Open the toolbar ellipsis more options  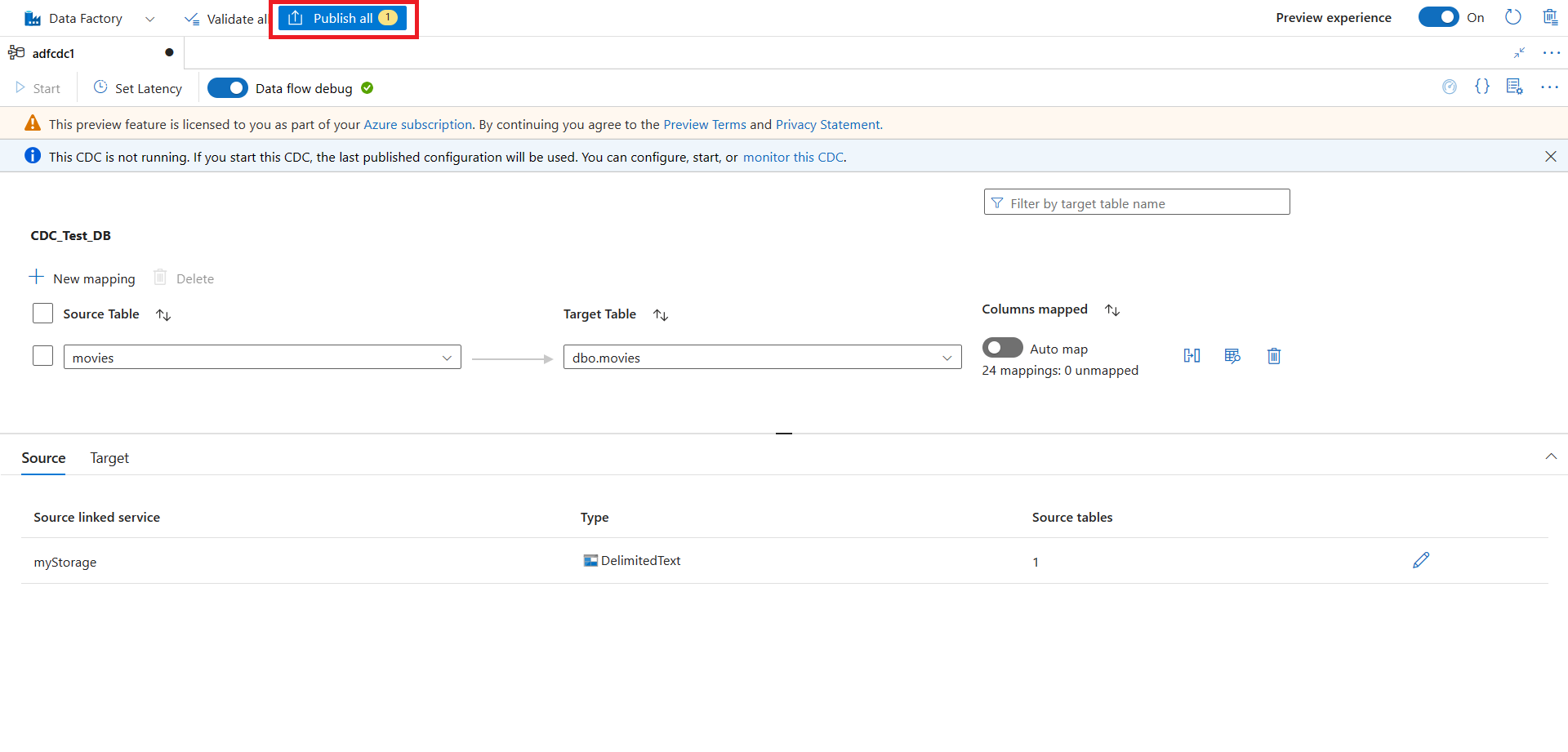pos(1550,87)
